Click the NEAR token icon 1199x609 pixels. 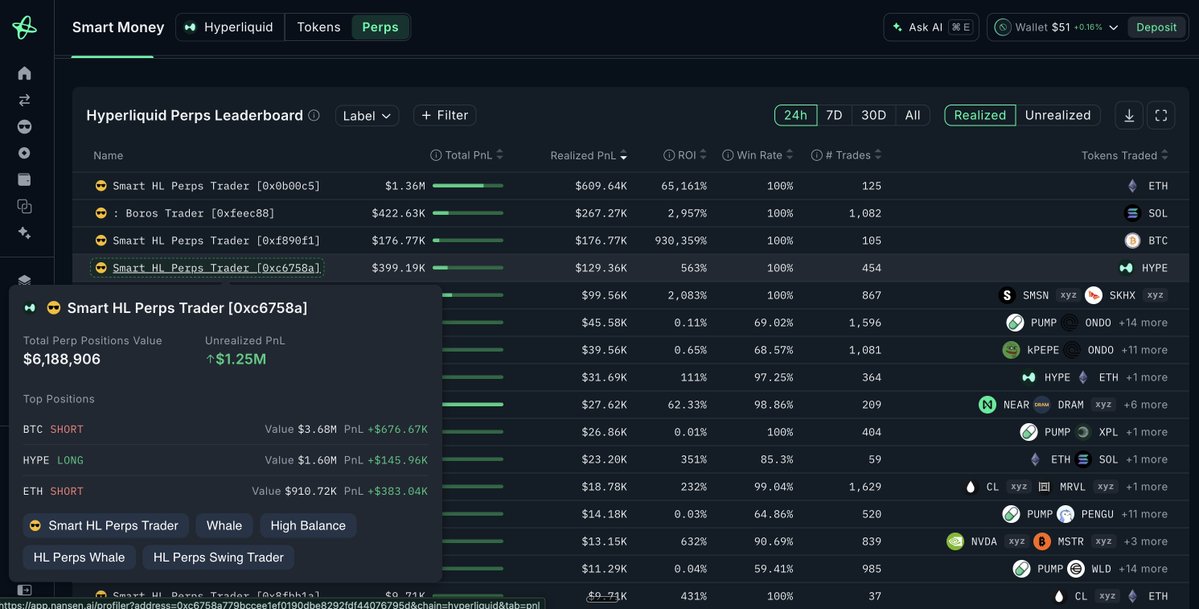click(x=987, y=405)
